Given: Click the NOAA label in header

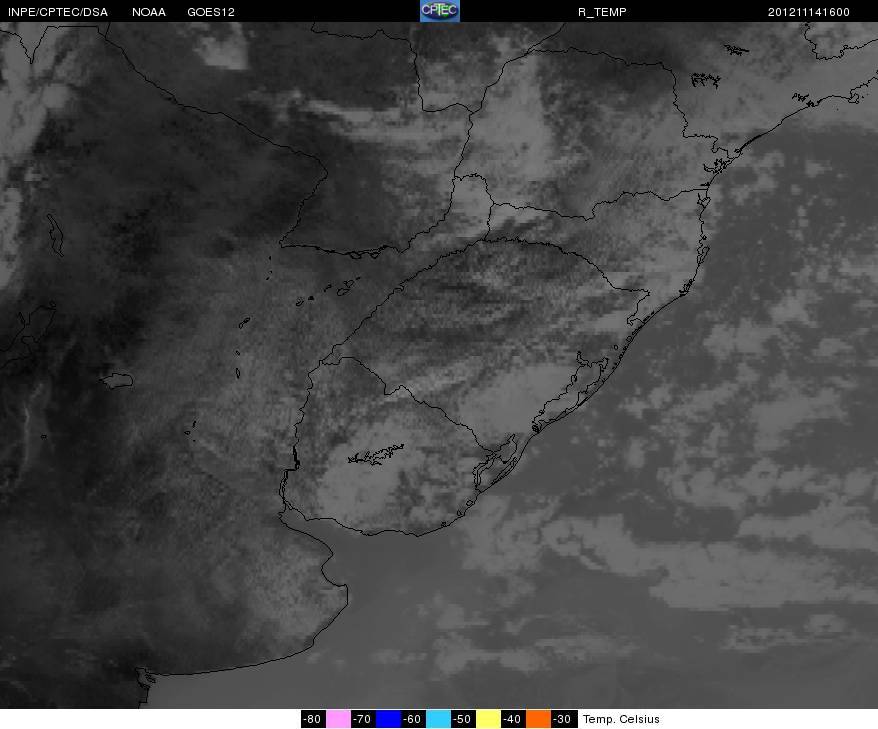Looking at the screenshot, I should pos(149,12).
